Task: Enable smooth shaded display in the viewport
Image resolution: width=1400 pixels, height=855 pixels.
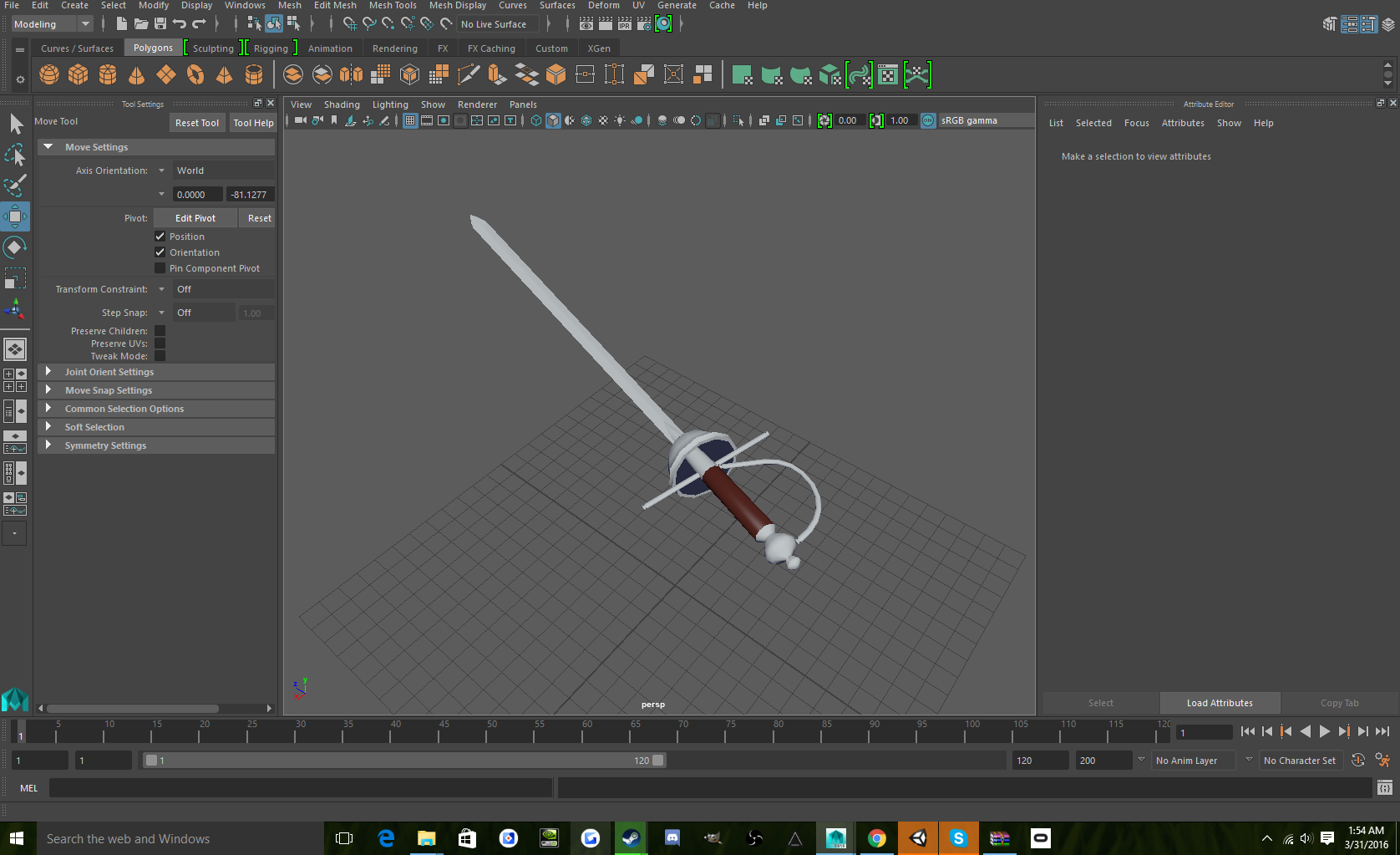Action: pos(553,120)
